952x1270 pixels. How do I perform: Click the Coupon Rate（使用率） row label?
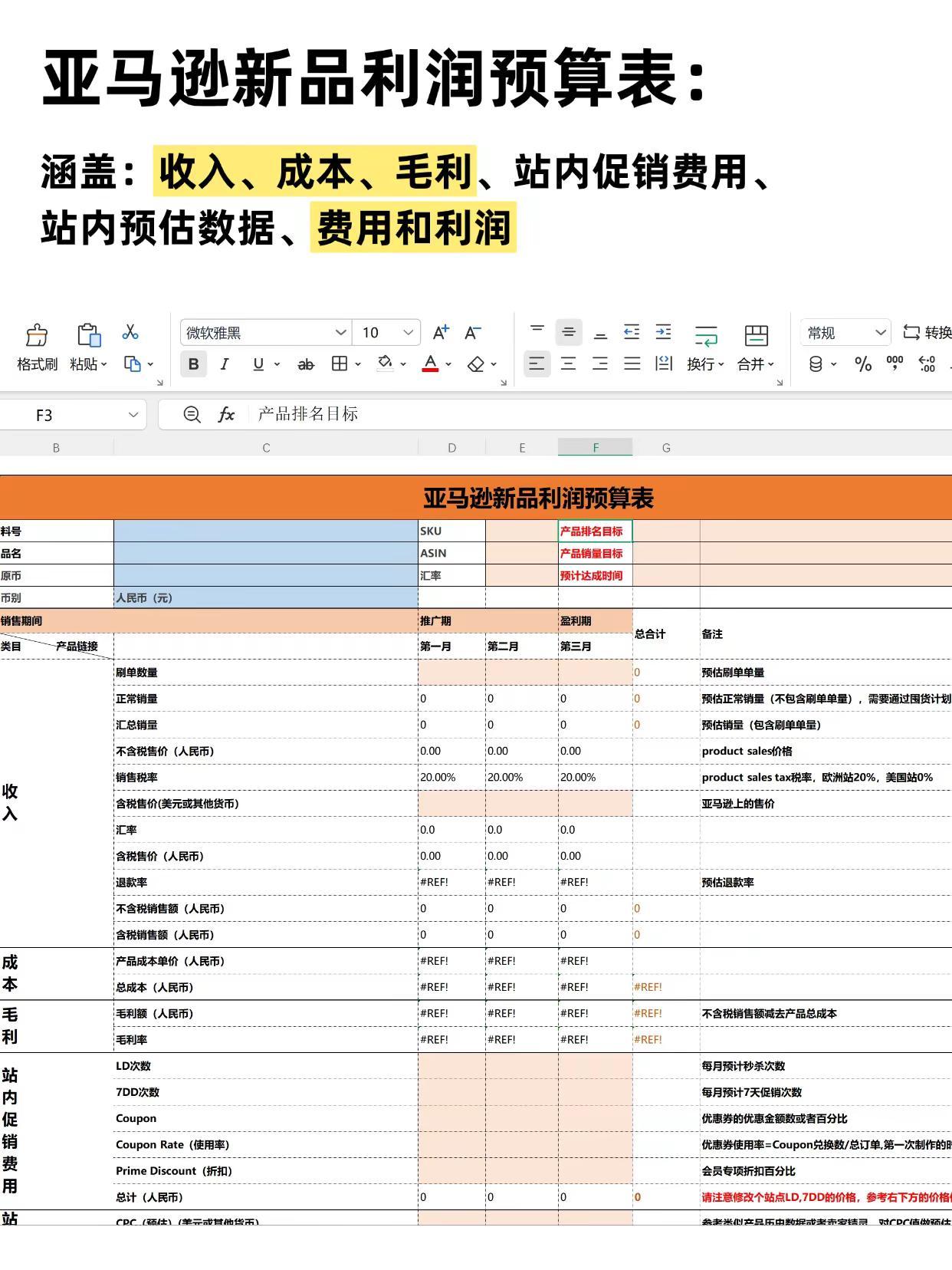172,1144
